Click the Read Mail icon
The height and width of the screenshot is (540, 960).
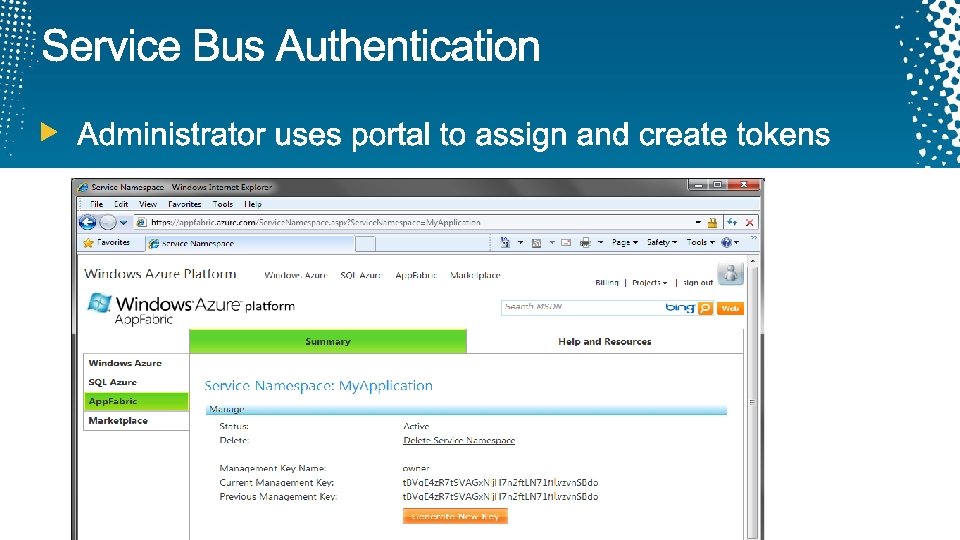click(566, 242)
